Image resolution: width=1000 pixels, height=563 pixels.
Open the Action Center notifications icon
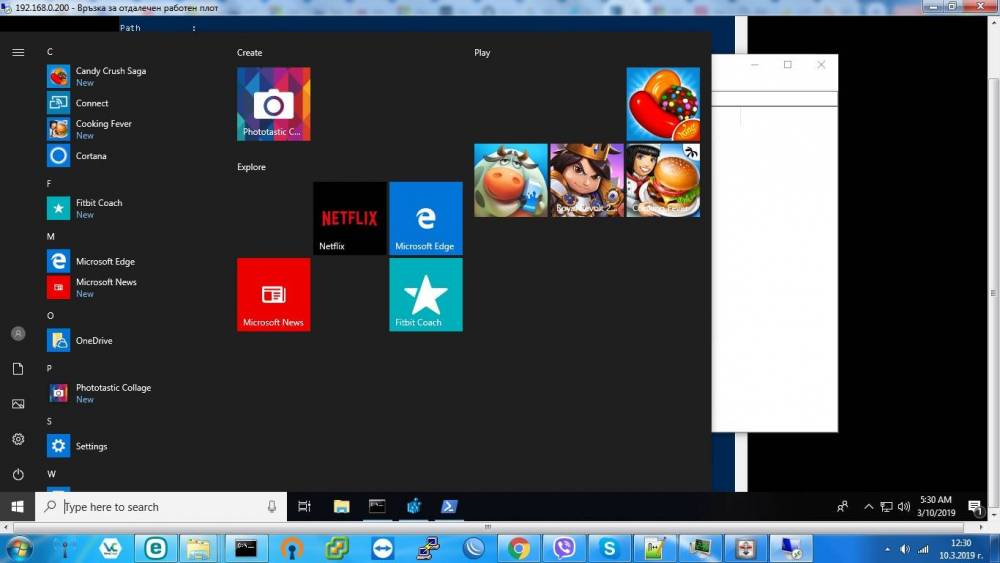[974, 508]
